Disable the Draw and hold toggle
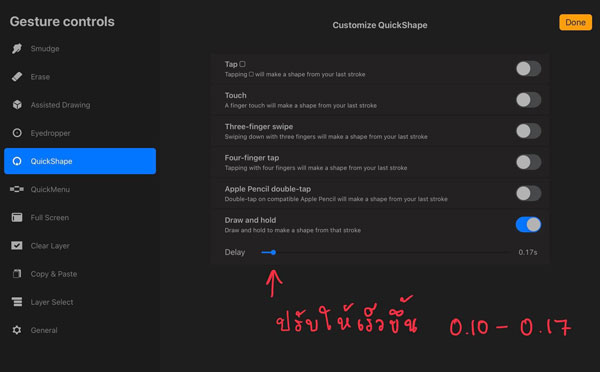The height and width of the screenshot is (372, 600). point(528,224)
